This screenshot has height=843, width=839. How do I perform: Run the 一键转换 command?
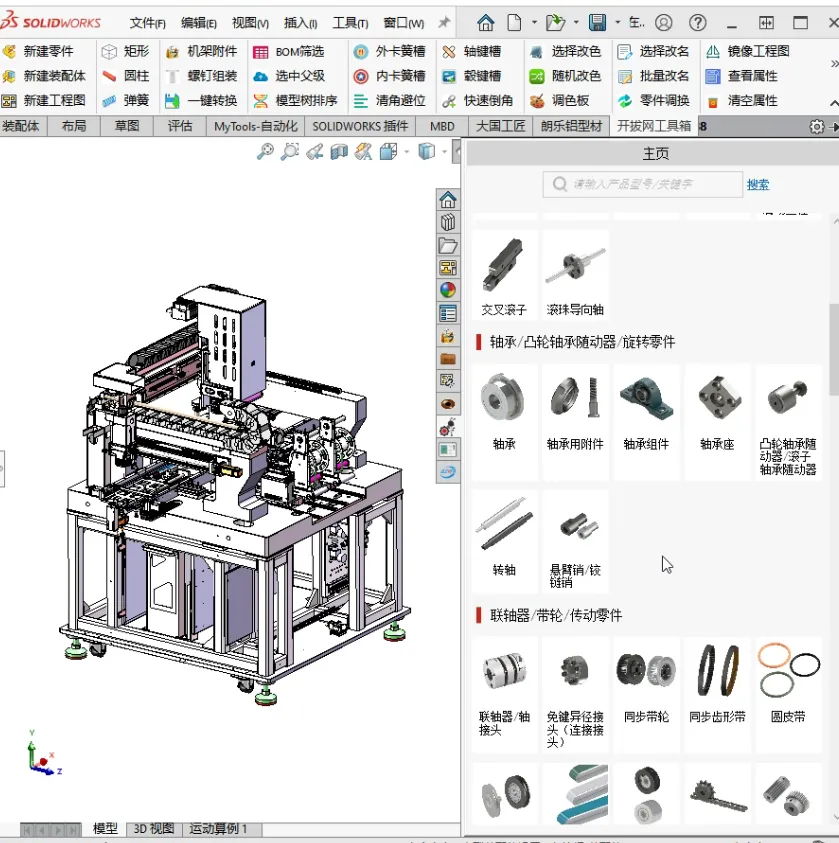coord(202,101)
